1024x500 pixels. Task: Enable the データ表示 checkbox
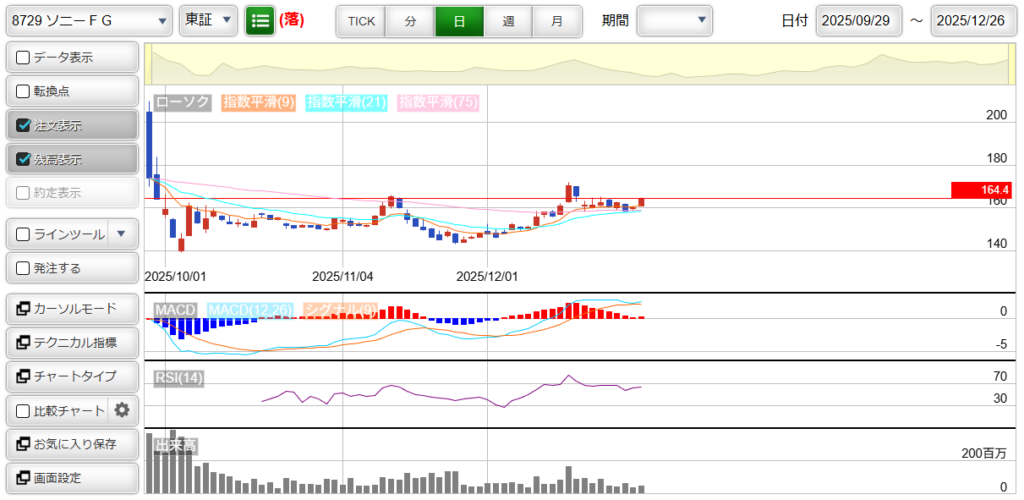24,58
